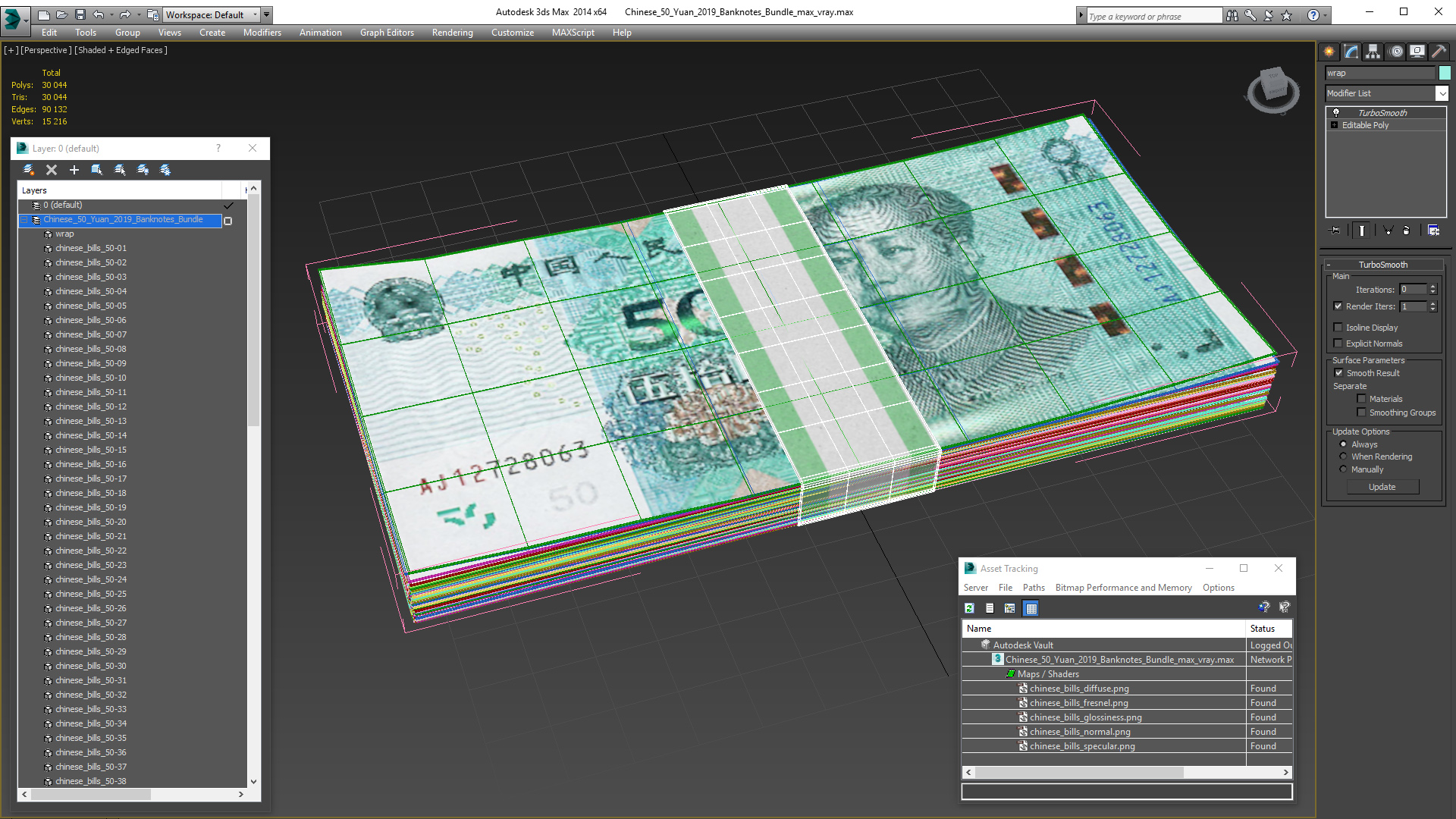Screen dimensions: 1456x819
Task: Open the Rendering menu
Action: (452, 33)
